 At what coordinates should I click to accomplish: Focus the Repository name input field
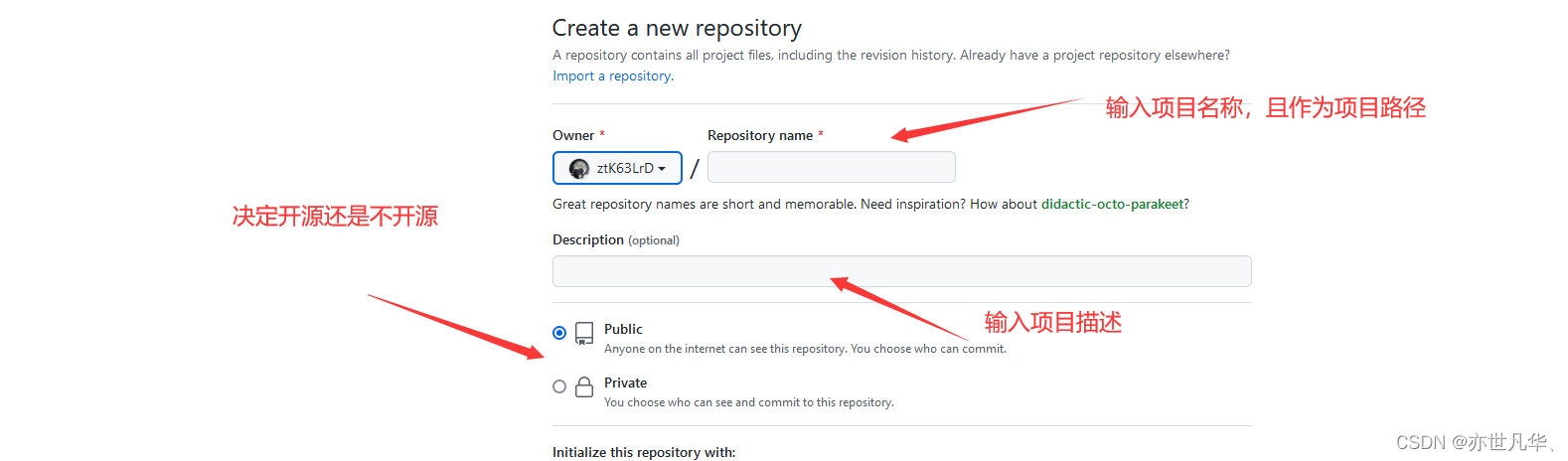point(832,167)
